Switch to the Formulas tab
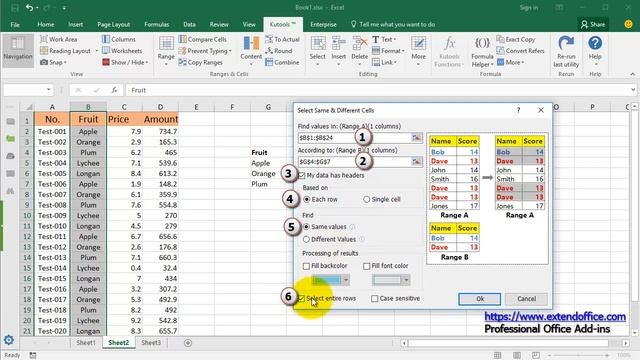This screenshot has height=360, width=640. [x=157, y=24]
